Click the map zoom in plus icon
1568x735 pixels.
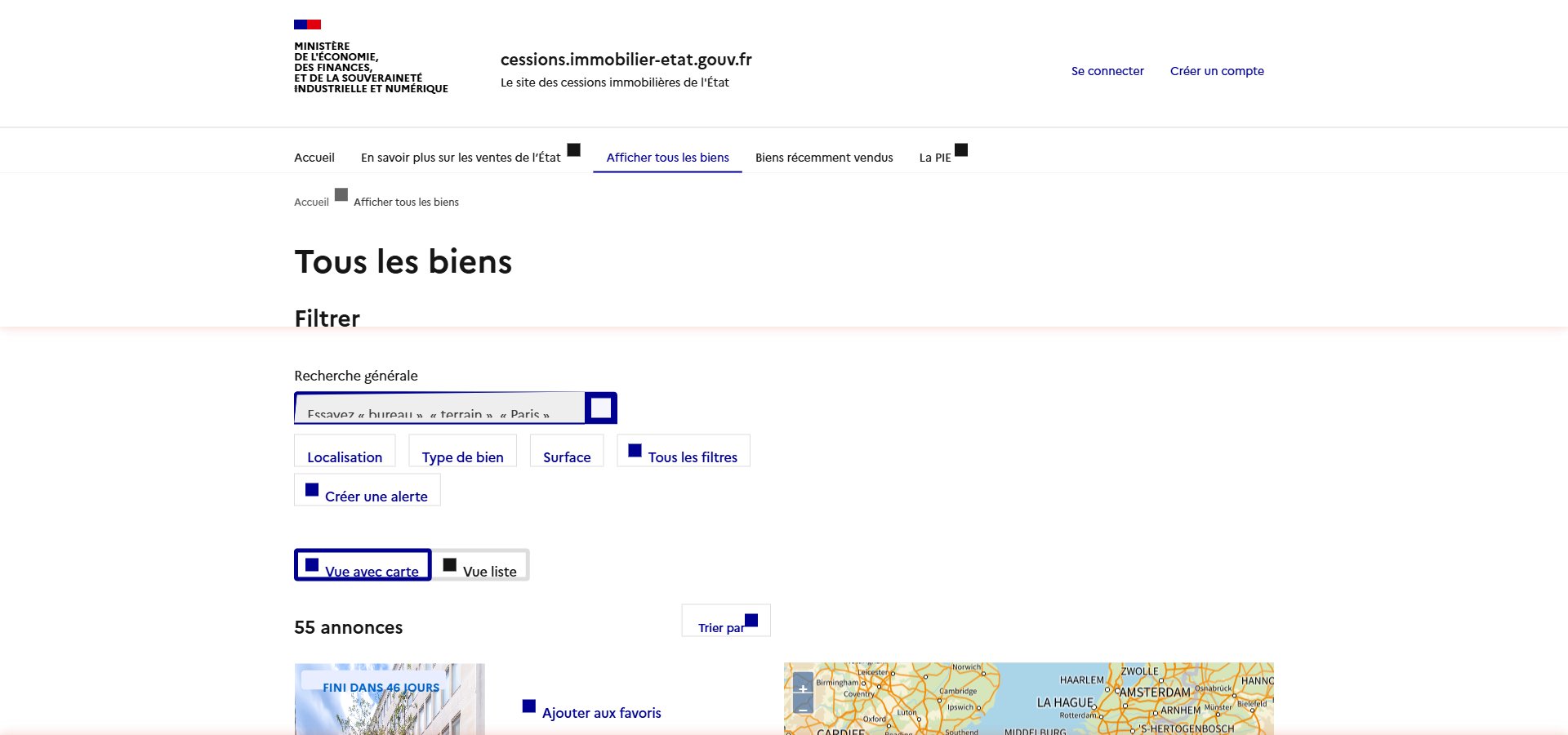pyautogui.click(x=804, y=690)
